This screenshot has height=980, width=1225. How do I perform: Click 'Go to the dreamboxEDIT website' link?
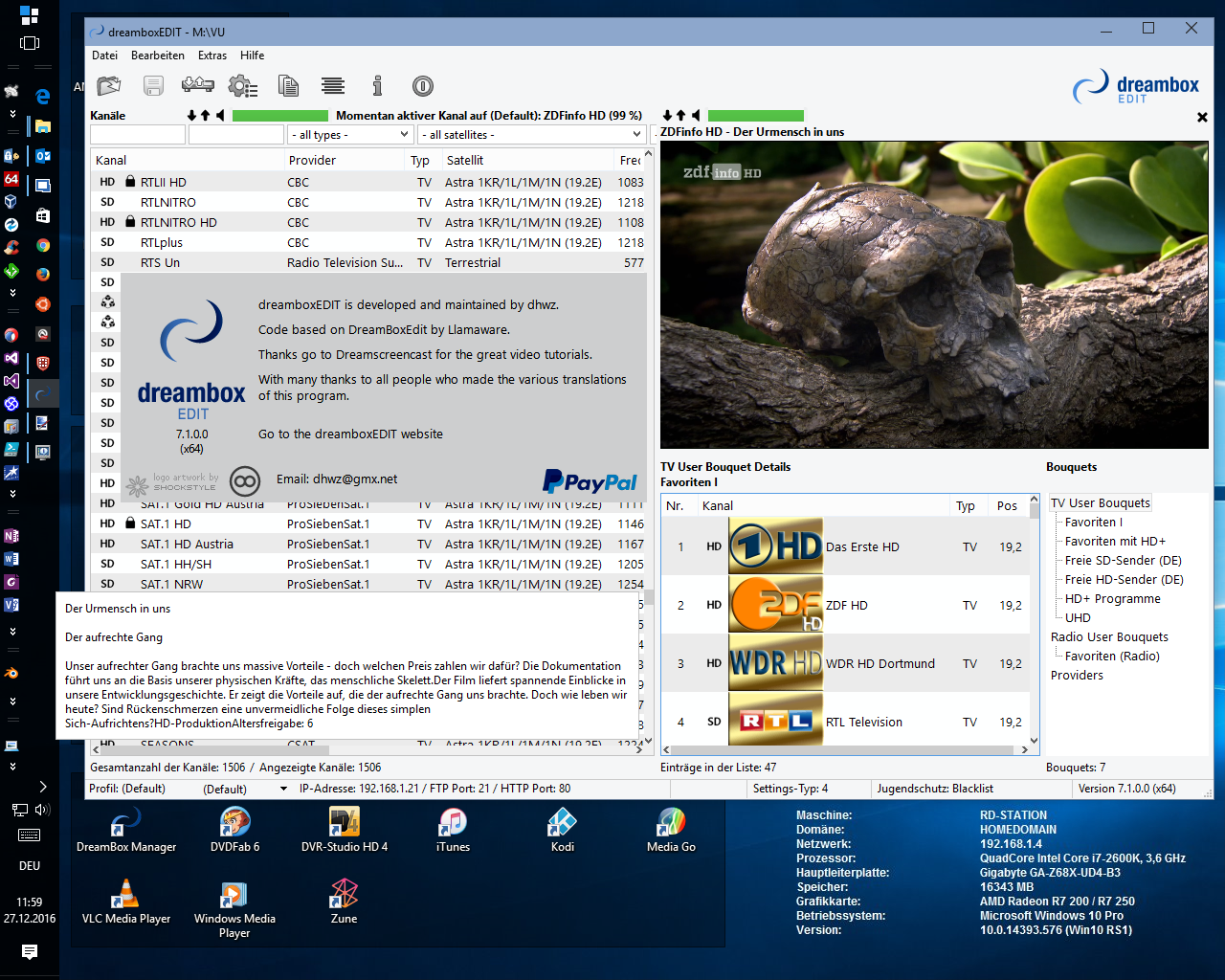click(350, 434)
